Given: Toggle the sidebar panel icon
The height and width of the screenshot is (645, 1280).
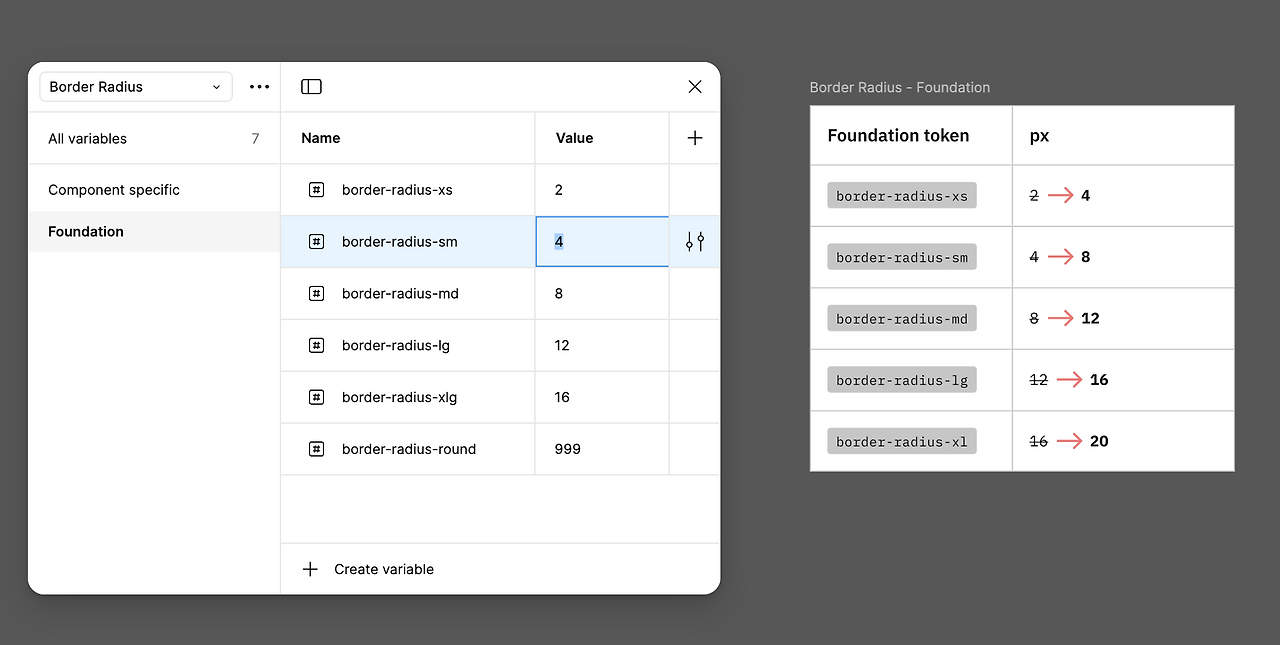Looking at the screenshot, I should pos(311,87).
